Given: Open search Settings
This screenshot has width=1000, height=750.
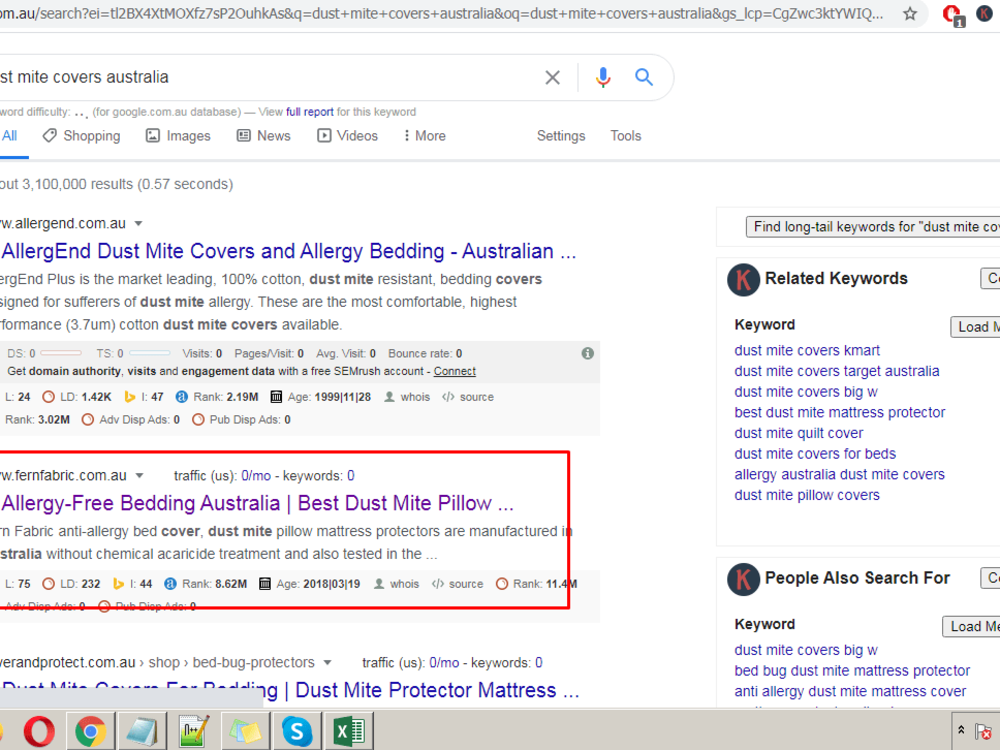Looking at the screenshot, I should (x=561, y=136).
